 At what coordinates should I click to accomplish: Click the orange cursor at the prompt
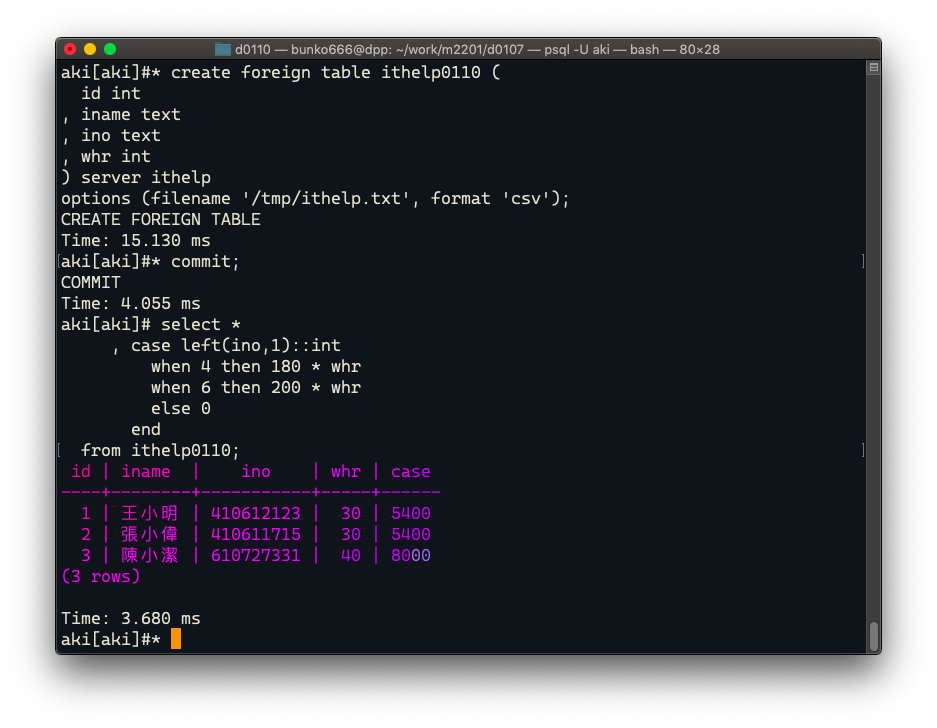point(176,639)
